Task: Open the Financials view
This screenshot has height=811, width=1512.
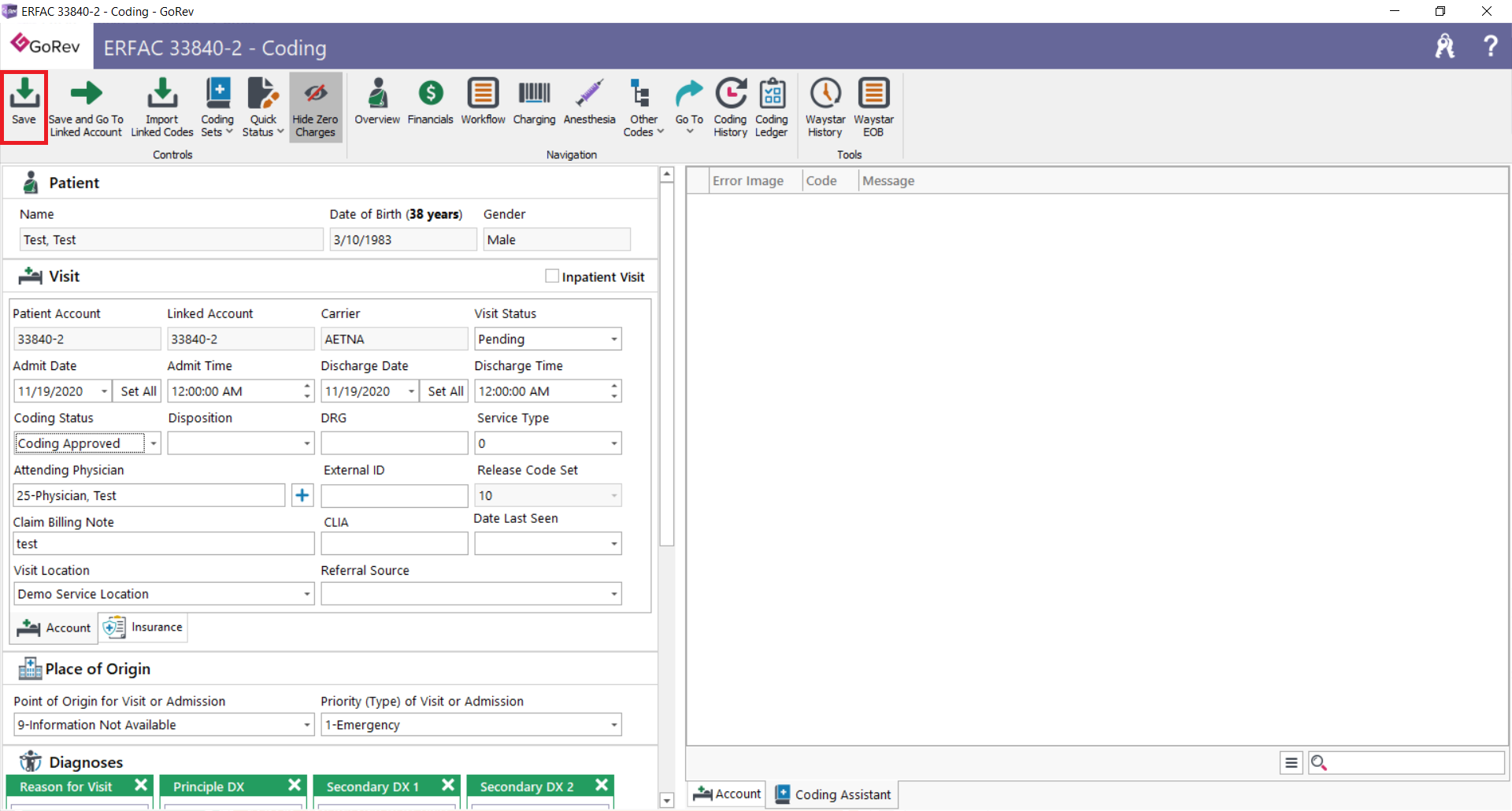Action: coord(430,102)
